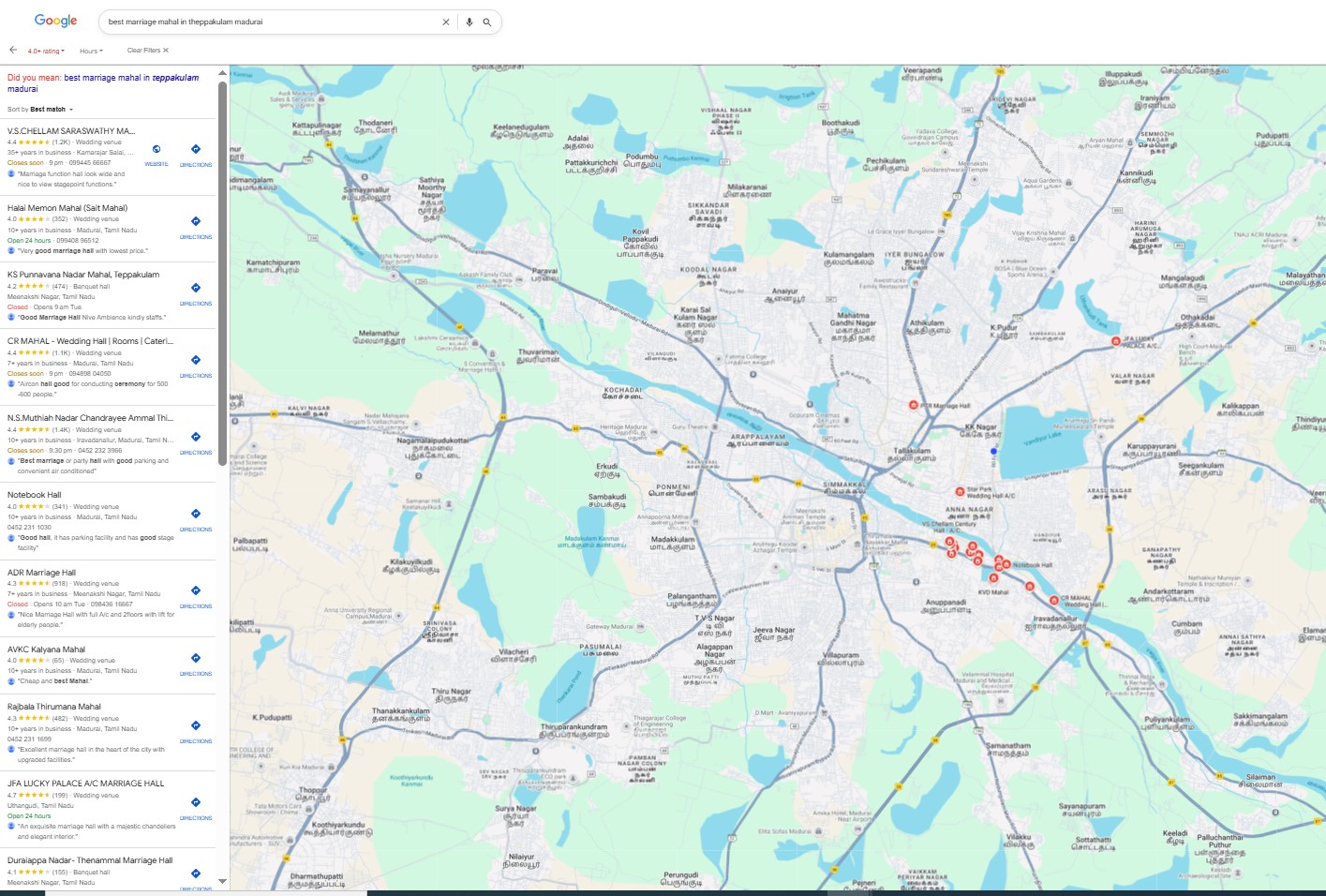Click the magnifying glass search icon

[487, 22]
